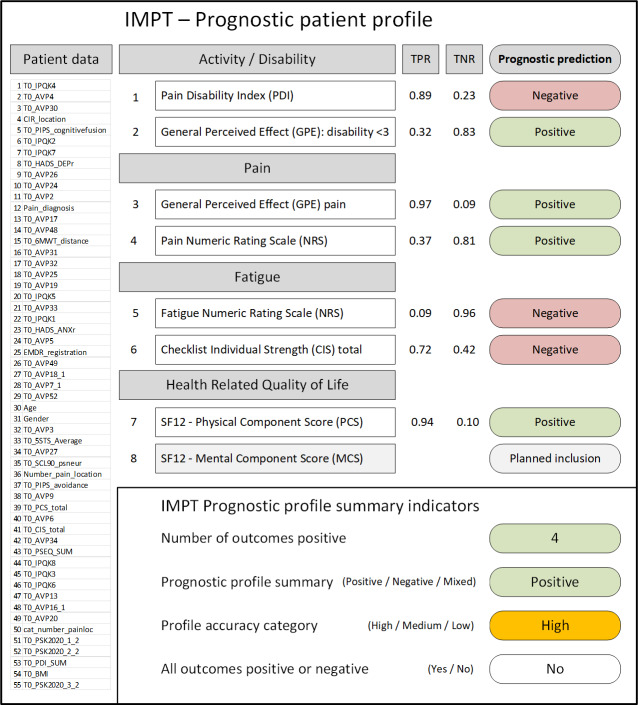Screen dimensions: 638x705
Task: Click the All outcomes positive or negative No field
Action: (x=555, y=668)
